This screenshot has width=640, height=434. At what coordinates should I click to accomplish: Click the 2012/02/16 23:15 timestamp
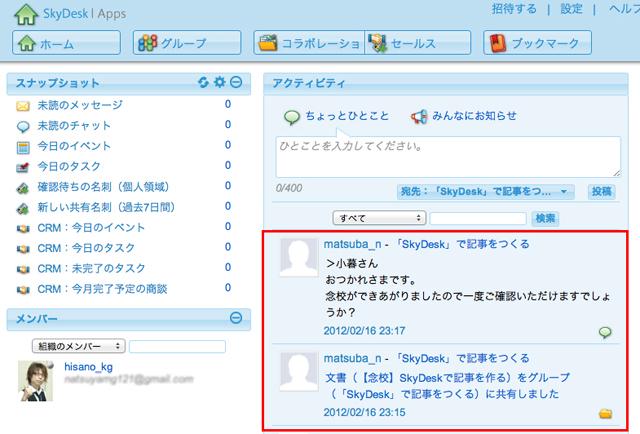(x=364, y=412)
